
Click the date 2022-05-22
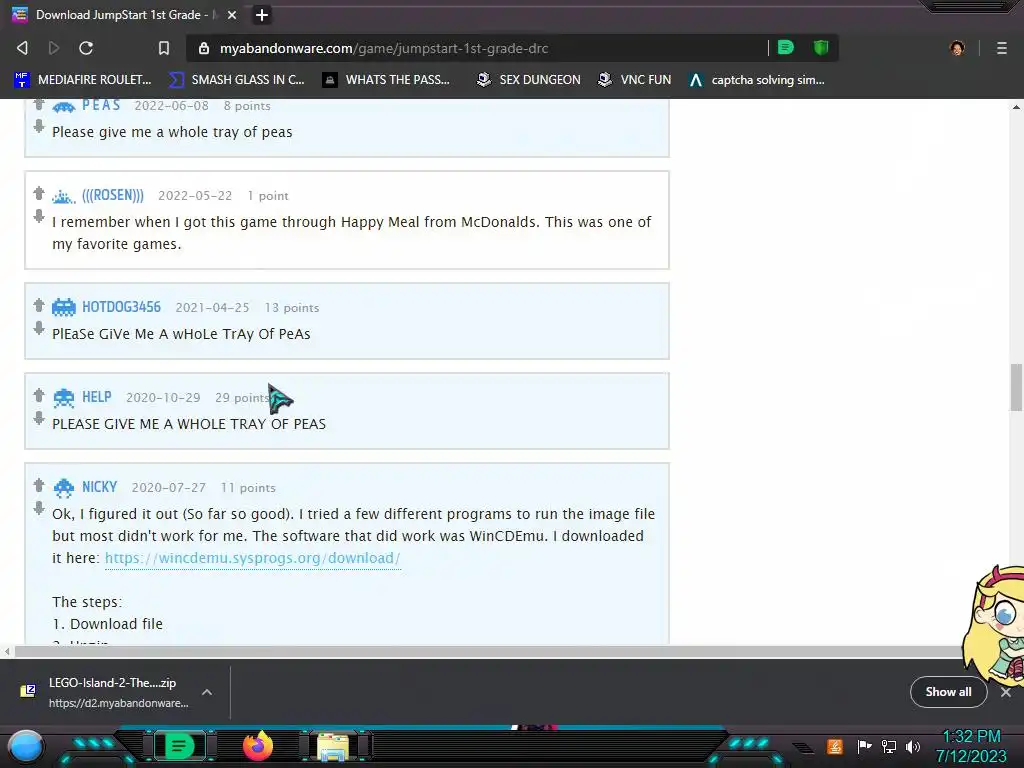[x=195, y=196]
